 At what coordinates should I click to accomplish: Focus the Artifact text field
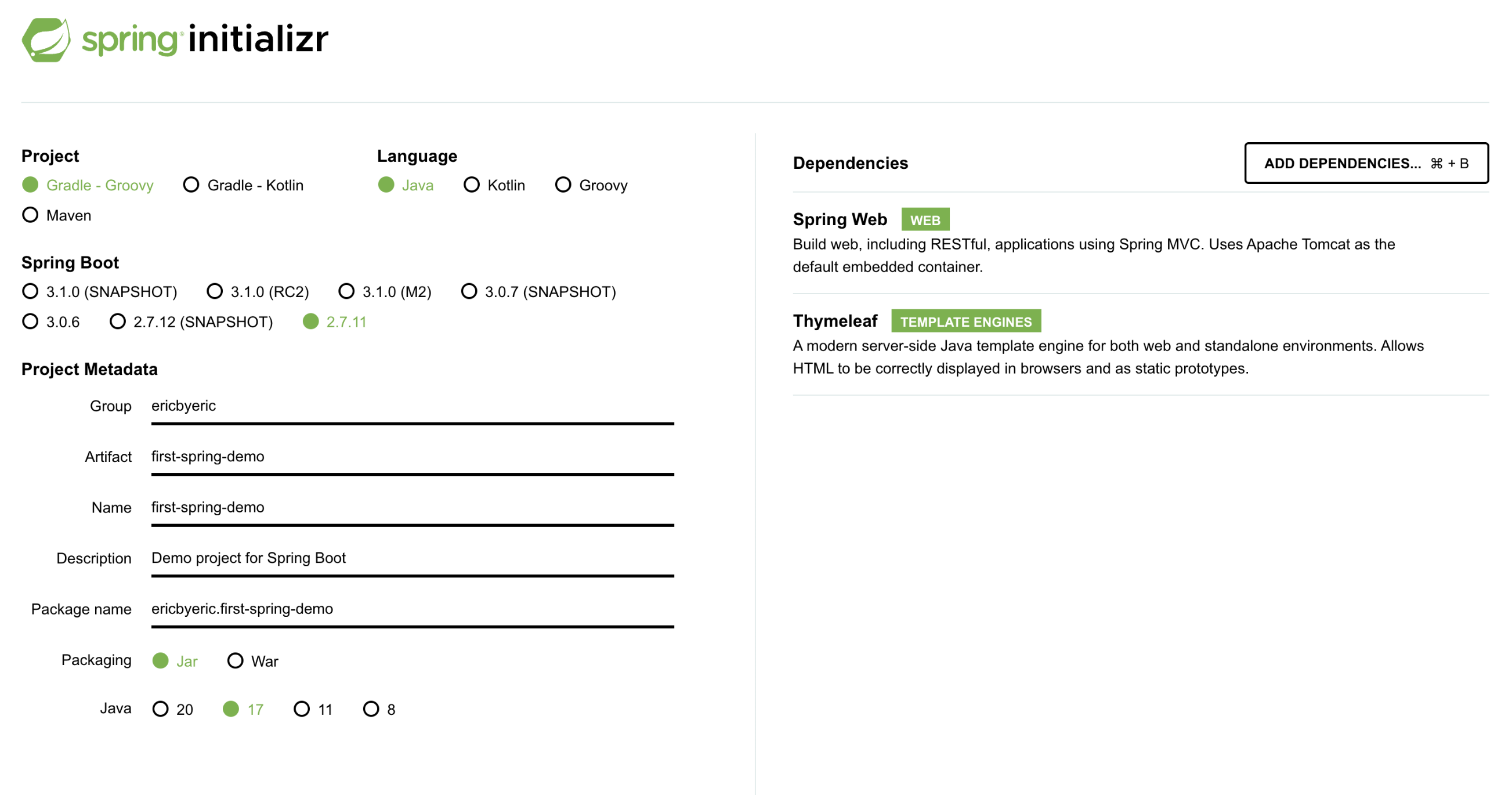click(x=412, y=457)
